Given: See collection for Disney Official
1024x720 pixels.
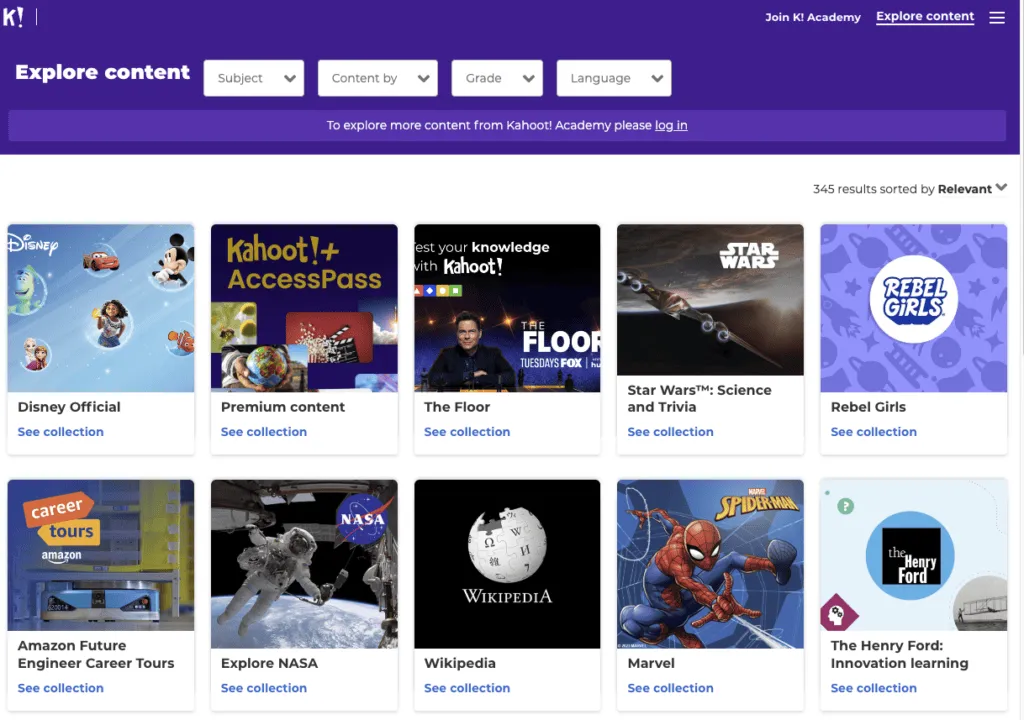Looking at the screenshot, I should [60, 432].
